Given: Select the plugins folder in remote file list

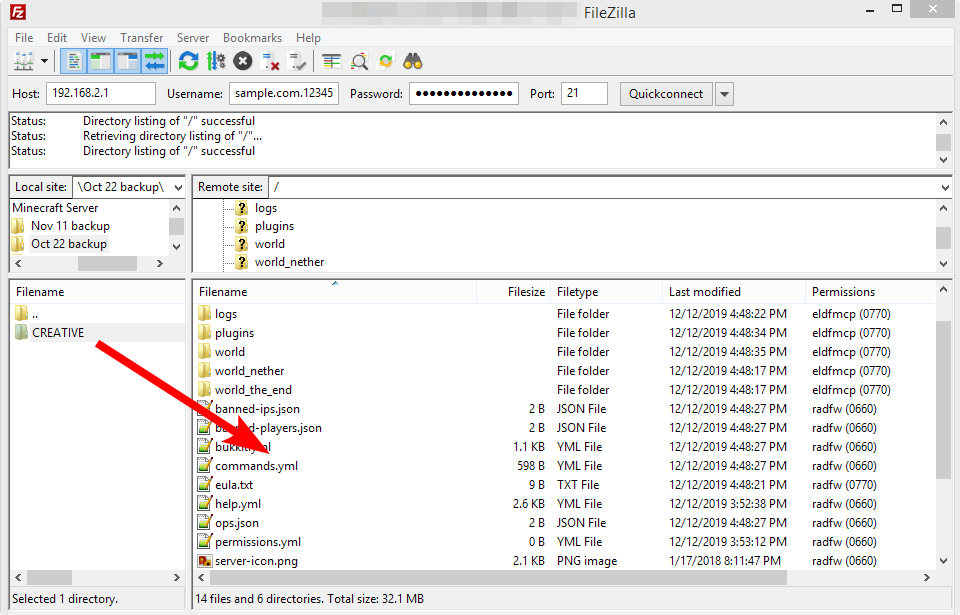Looking at the screenshot, I should click(x=234, y=333).
